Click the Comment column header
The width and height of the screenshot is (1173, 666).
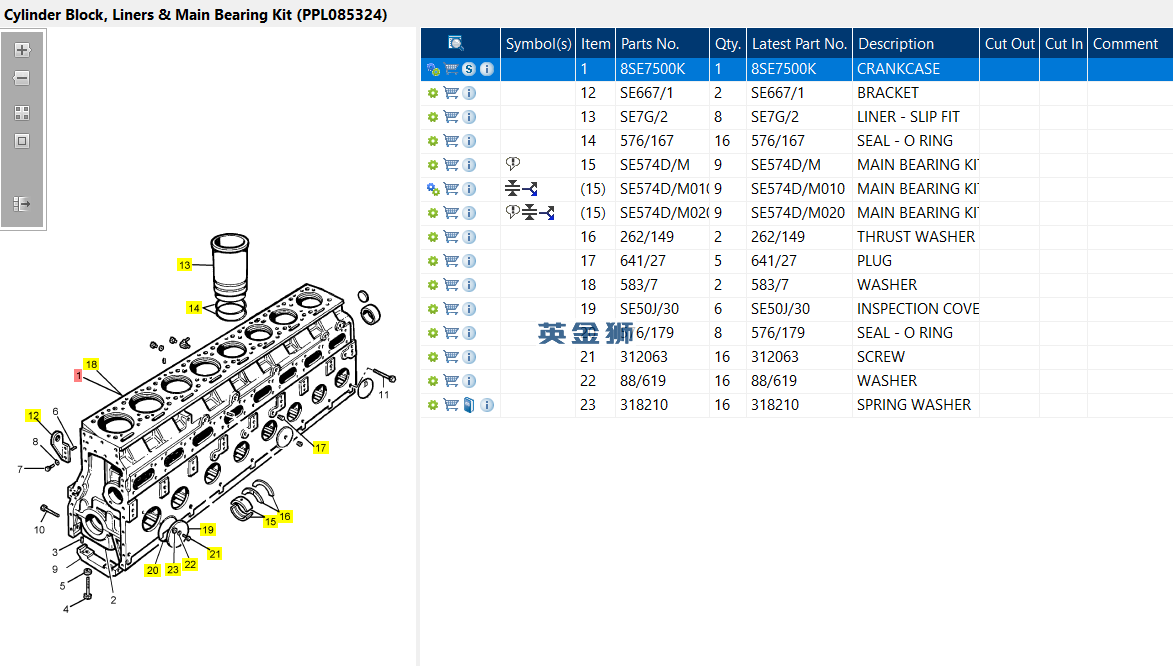click(x=1130, y=43)
